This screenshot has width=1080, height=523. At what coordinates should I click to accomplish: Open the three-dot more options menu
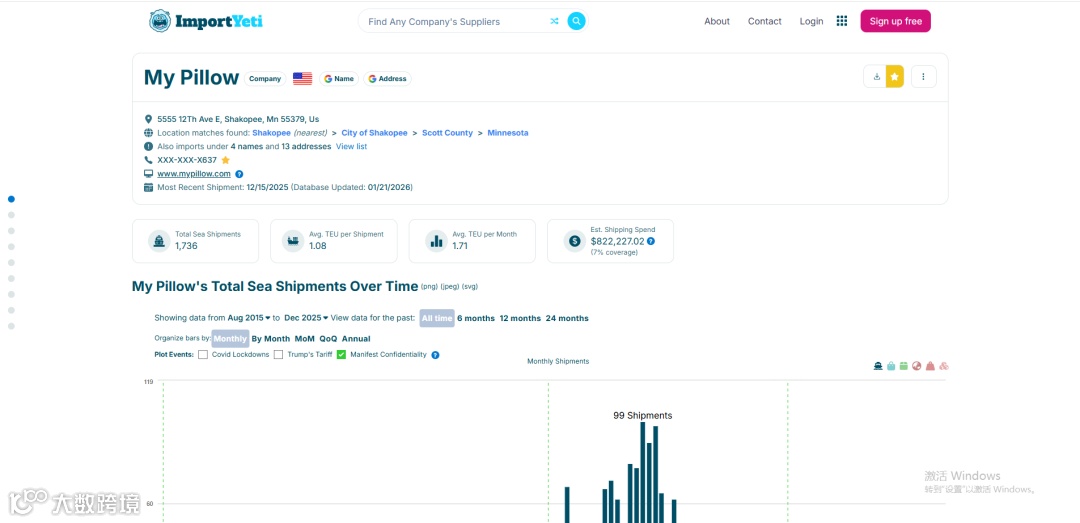(924, 76)
